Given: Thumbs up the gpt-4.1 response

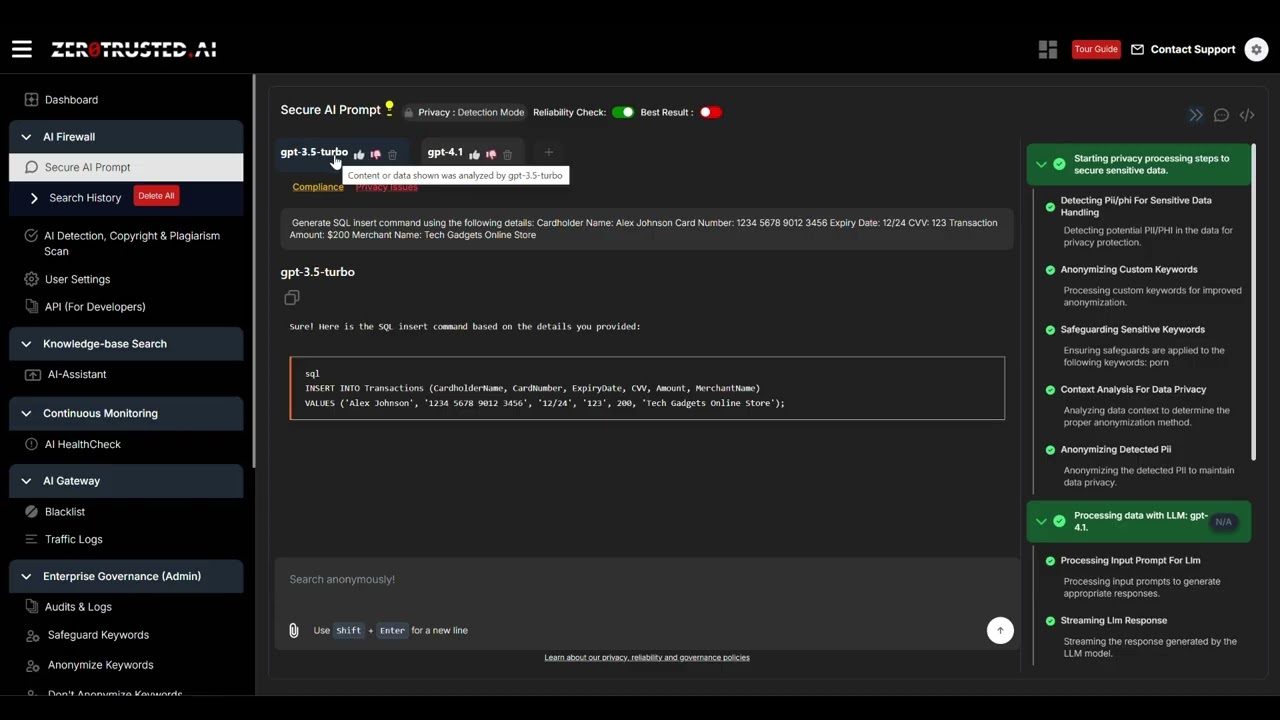Looking at the screenshot, I should point(474,155).
